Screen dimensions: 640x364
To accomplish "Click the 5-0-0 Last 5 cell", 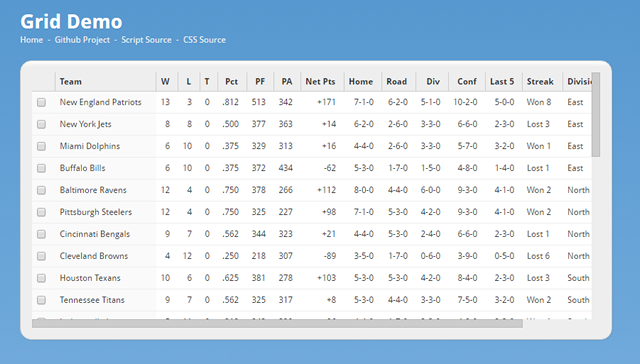I will (504, 102).
